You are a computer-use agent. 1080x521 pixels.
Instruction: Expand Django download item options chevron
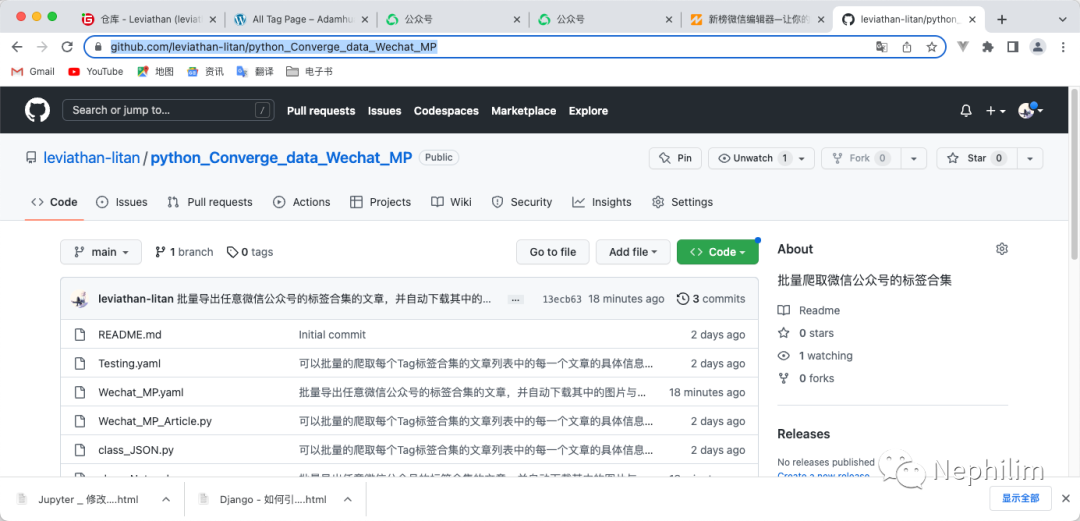coord(348,499)
